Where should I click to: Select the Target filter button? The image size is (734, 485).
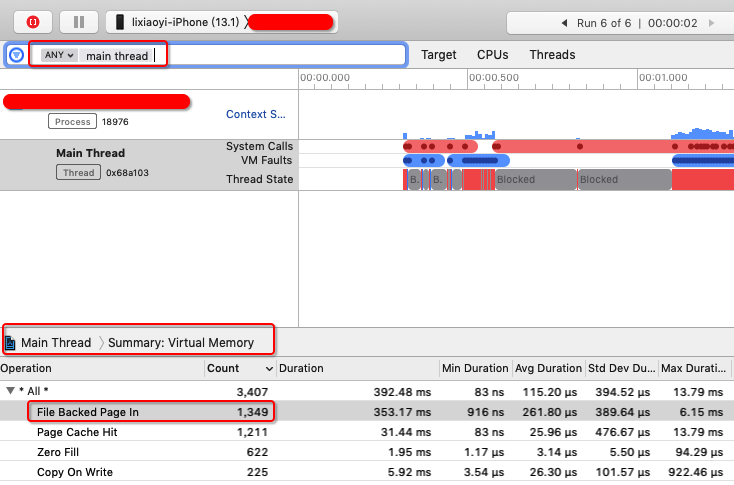click(x=438, y=55)
